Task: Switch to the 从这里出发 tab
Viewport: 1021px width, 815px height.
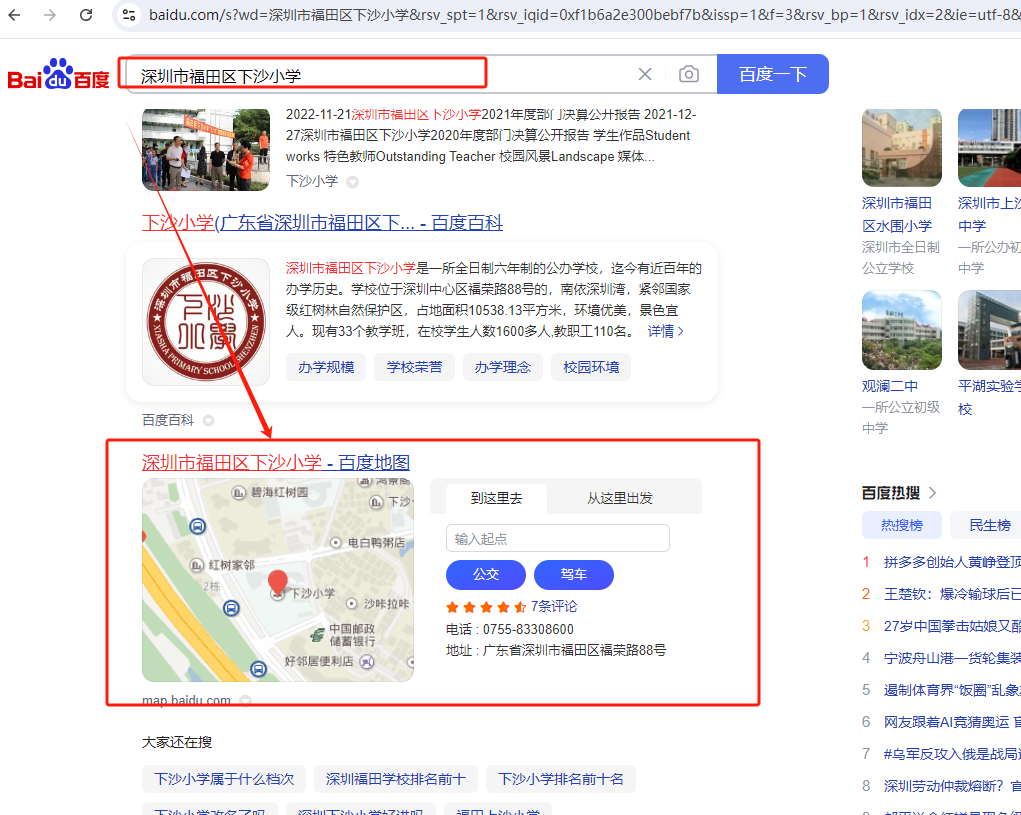Action: tap(620, 498)
